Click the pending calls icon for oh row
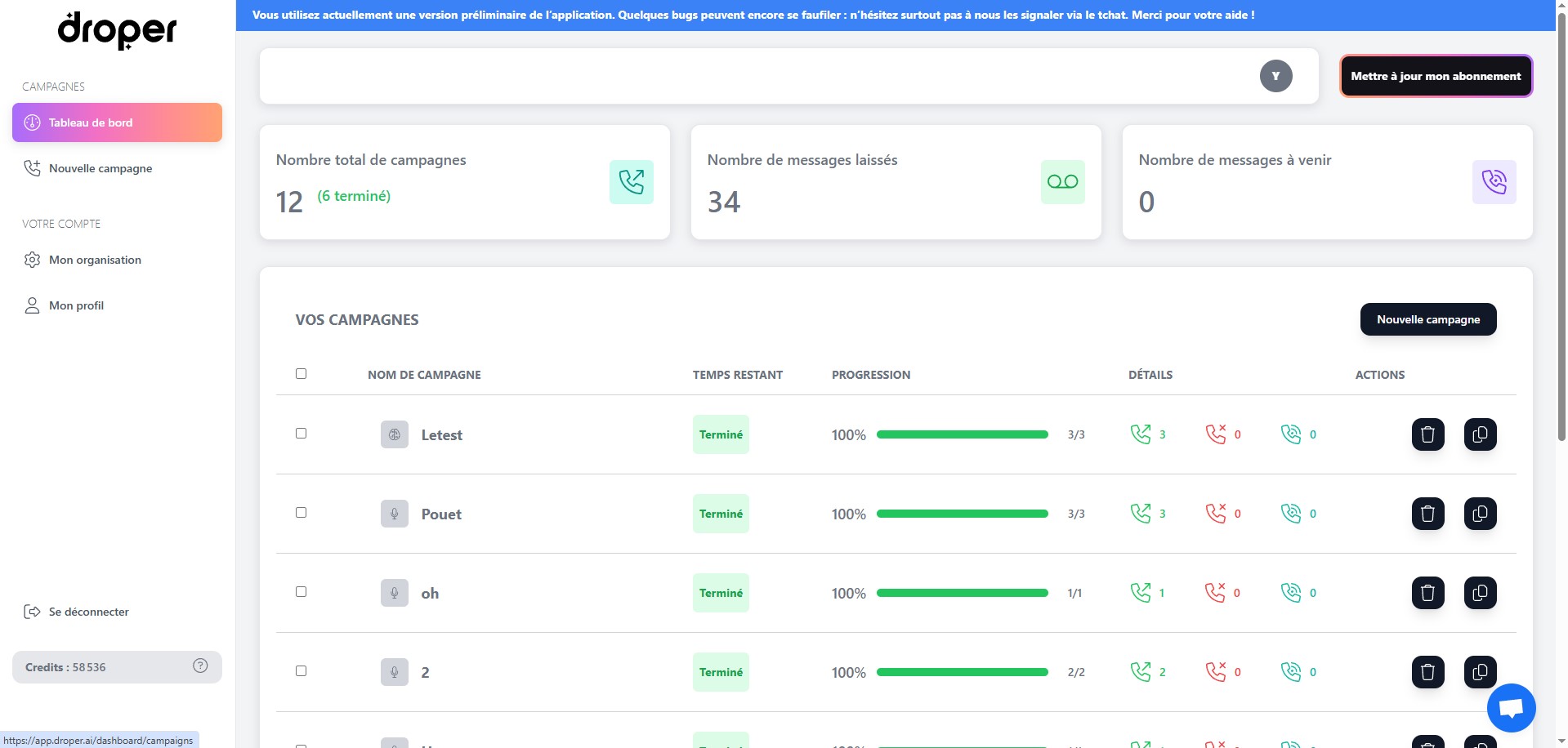Screen dimensions: 1568x748 pos(1291,593)
